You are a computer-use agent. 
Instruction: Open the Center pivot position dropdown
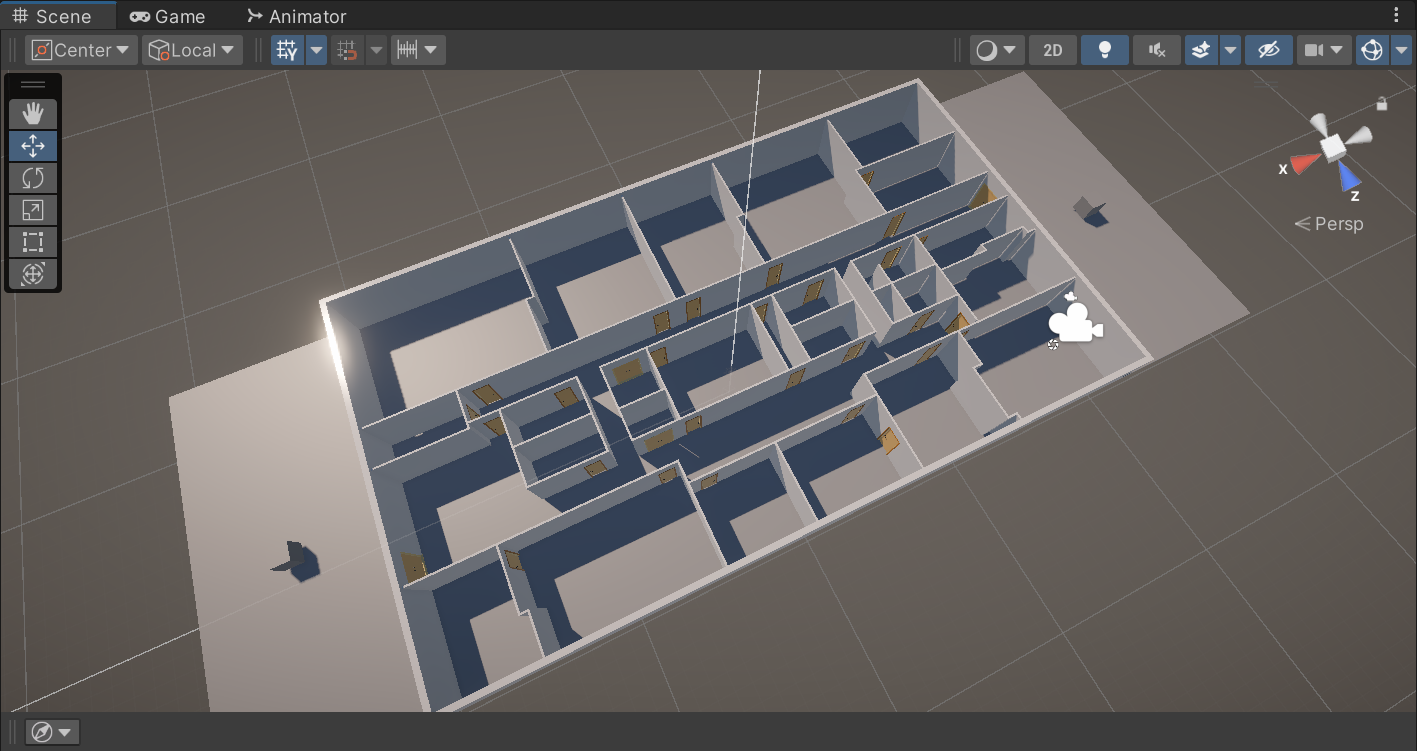[82, 50]
